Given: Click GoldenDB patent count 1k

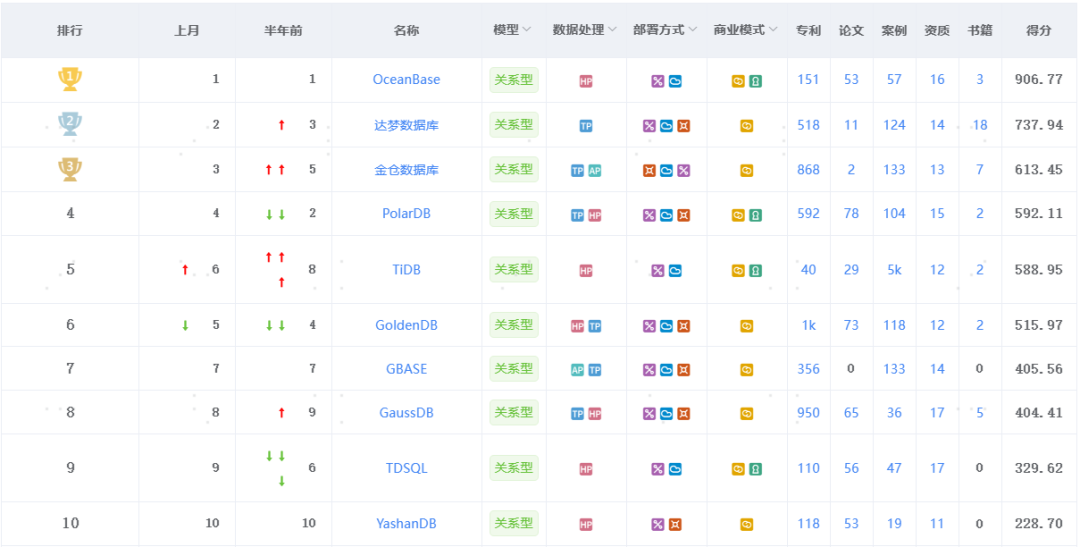Looking at the screenshot, I should coord(808,324).
